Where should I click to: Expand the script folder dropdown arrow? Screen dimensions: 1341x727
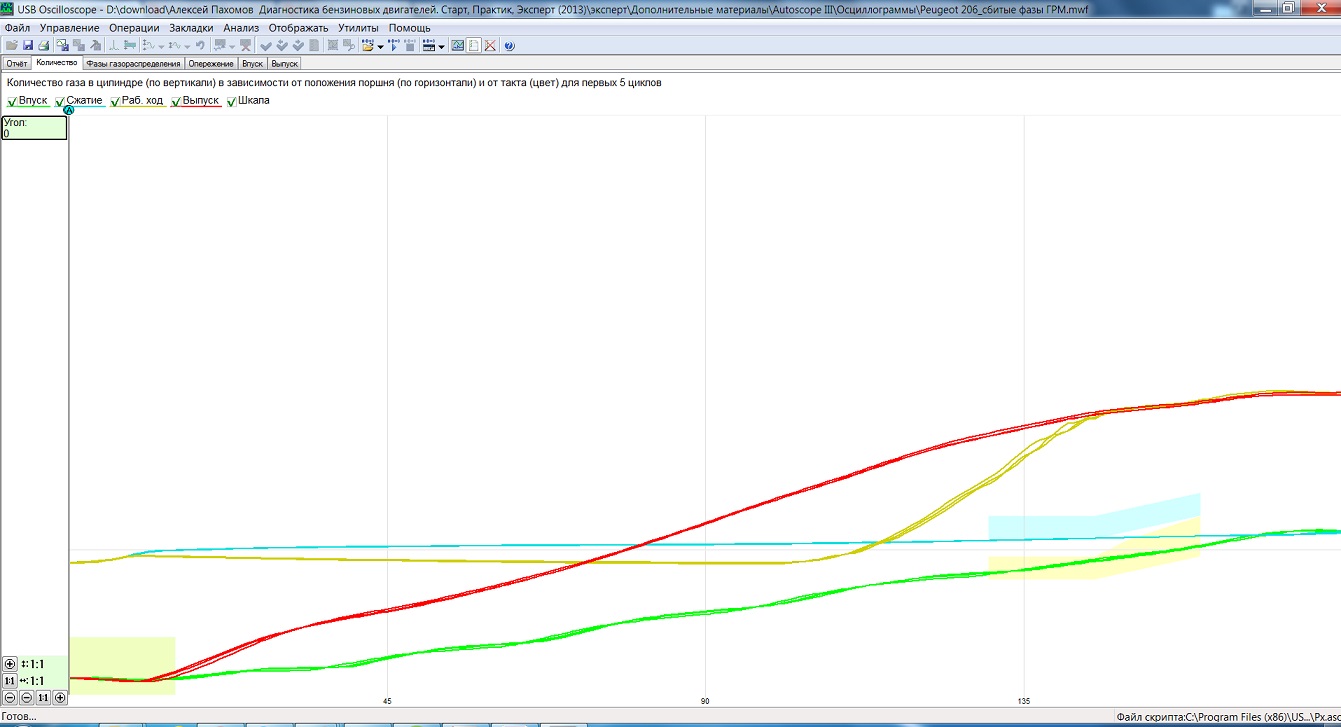pos(380,46)
